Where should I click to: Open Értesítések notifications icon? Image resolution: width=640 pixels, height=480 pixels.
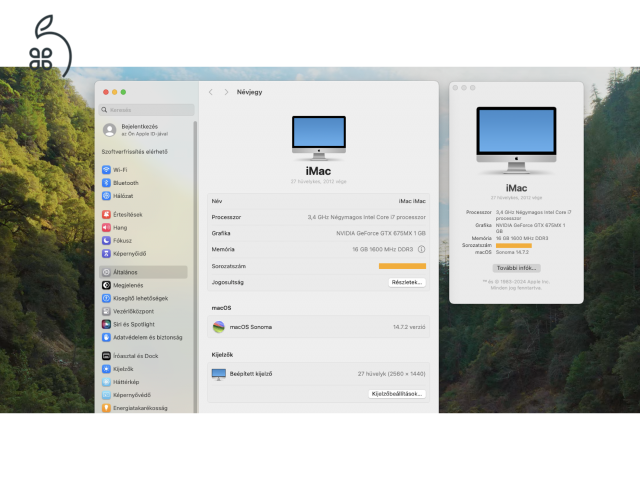[x=106, y=214]
